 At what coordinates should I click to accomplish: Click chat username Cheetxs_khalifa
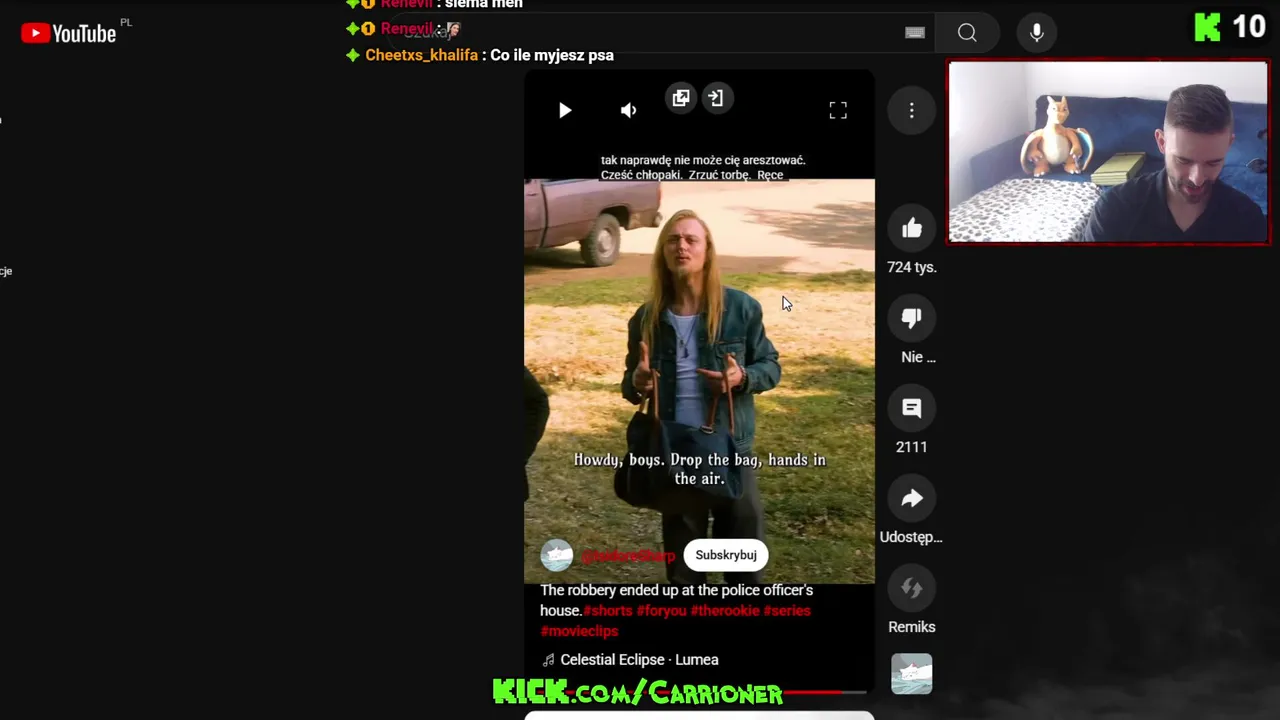coord(421,55)
